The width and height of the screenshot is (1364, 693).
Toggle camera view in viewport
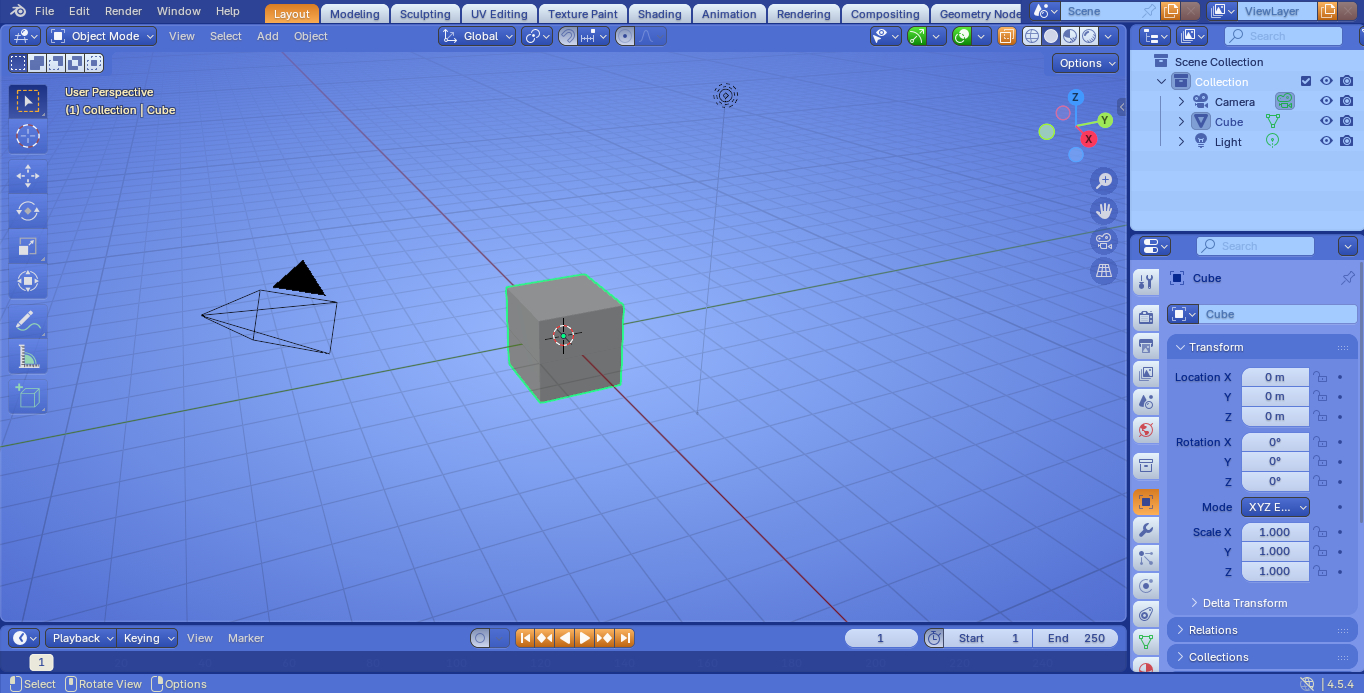pos(1104,240)
